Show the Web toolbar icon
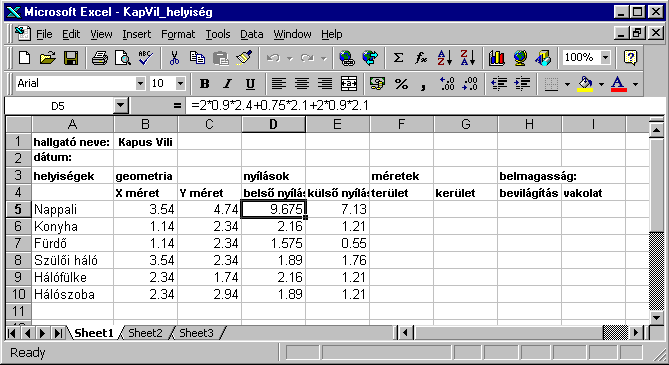The height and width of the screenshot is (365, 669). pyautogui.click(x=370, y=58)
